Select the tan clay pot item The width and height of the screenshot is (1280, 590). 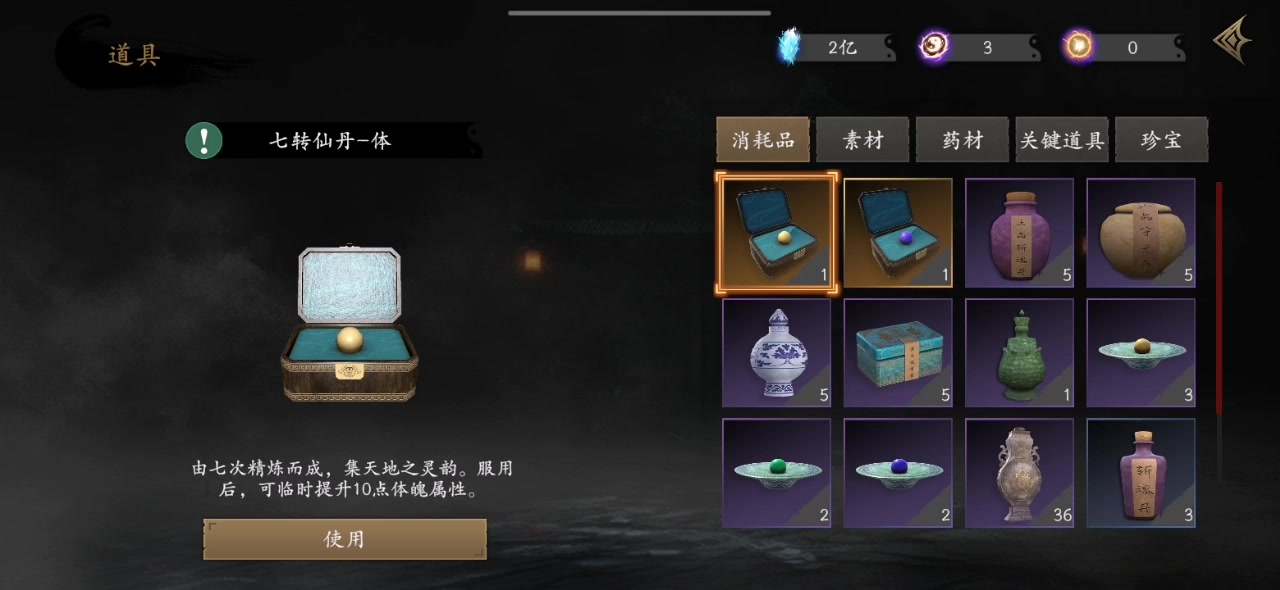tap(1141, 233)
